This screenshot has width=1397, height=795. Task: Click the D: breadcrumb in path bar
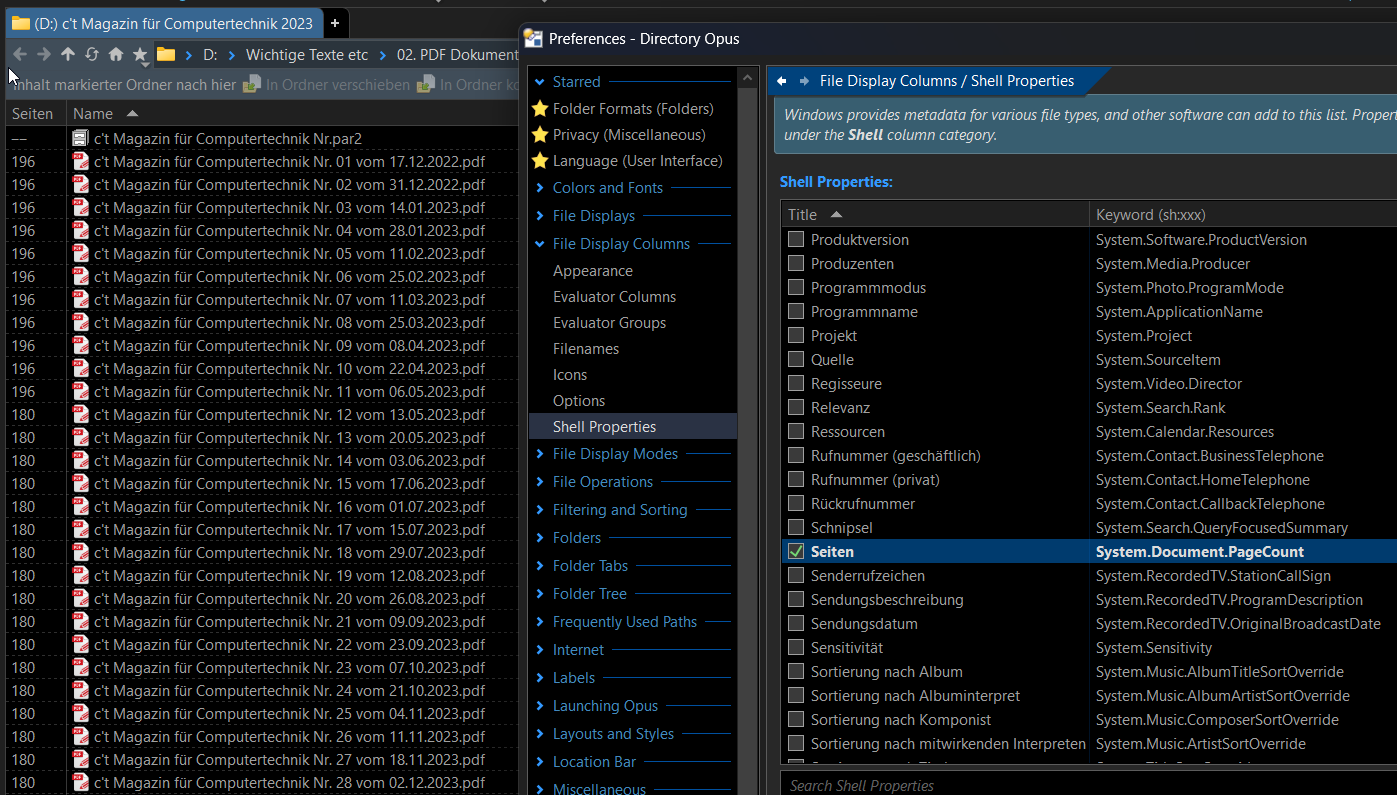pyautogui.click(x=210, y=55)
